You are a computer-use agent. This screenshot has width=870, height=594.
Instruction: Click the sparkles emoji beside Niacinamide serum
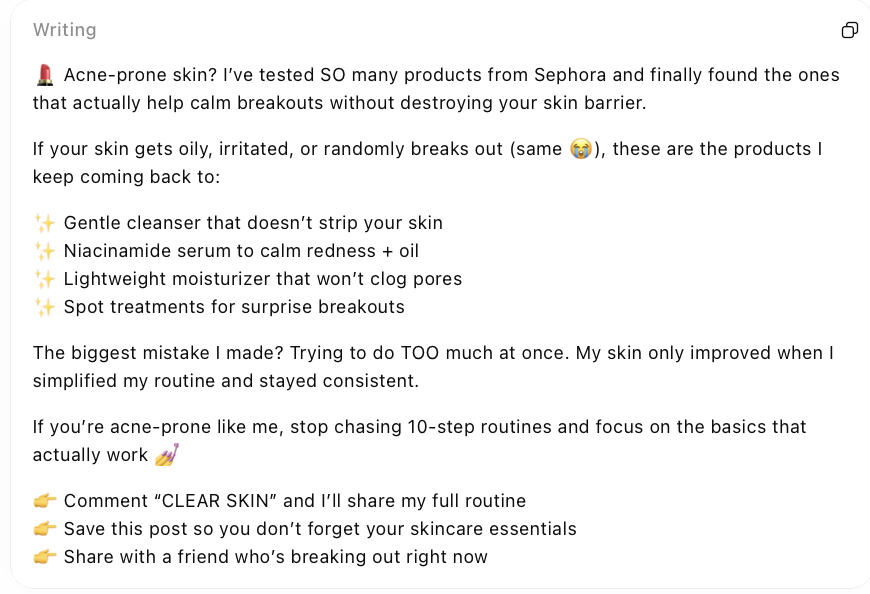tap(44, 251)
